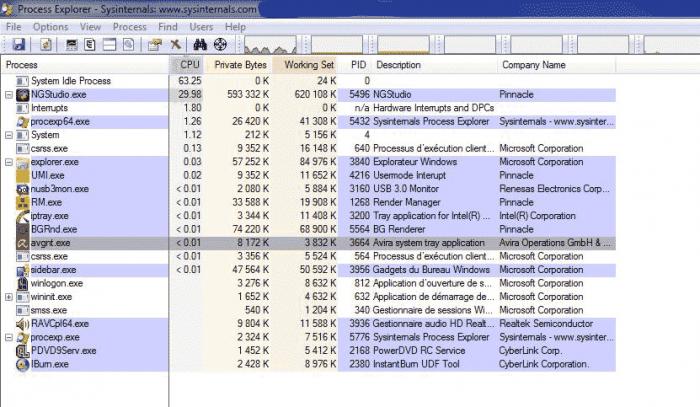Click the PDVD9Serv.exe process icon
Image resolution: width=700 pixels, height=407 pixels.
click(x=22, y=351)
